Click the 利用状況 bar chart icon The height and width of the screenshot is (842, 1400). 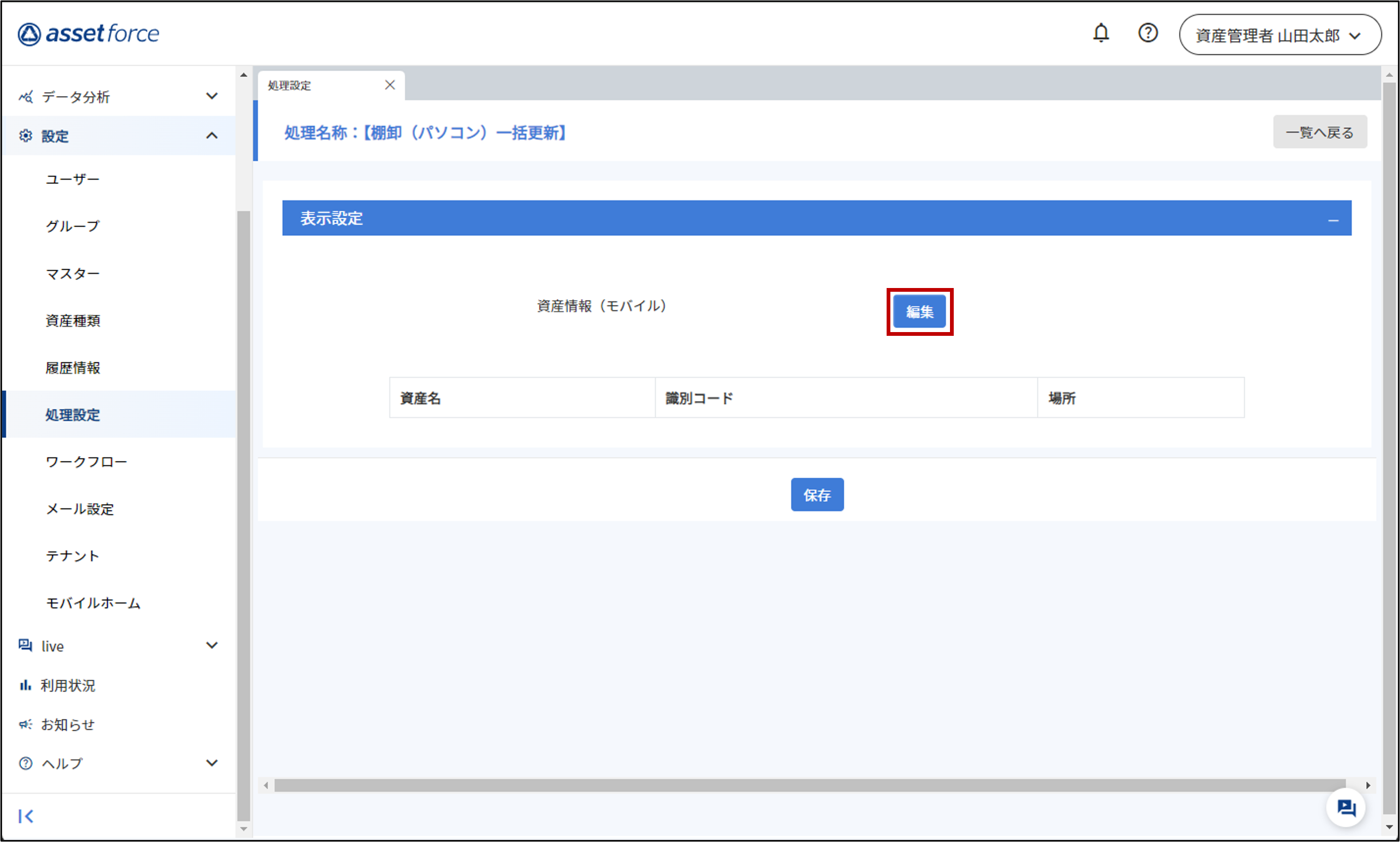[x=26, y=685]
